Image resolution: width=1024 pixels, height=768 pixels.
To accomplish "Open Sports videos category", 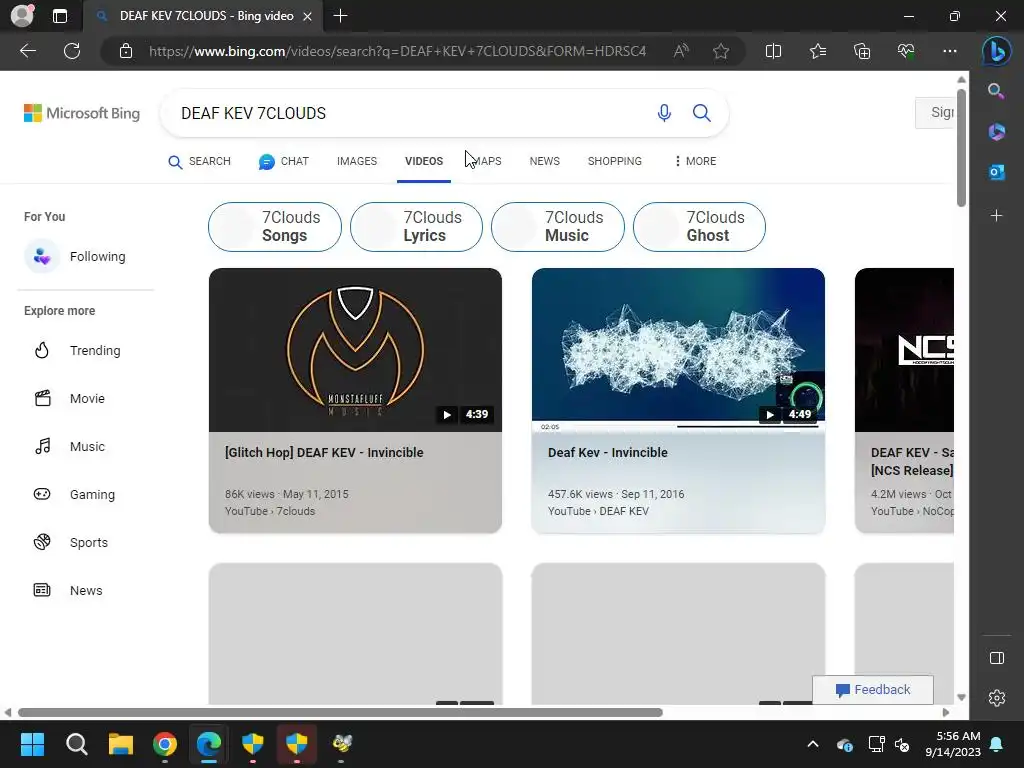I will (x=71, y=543).
